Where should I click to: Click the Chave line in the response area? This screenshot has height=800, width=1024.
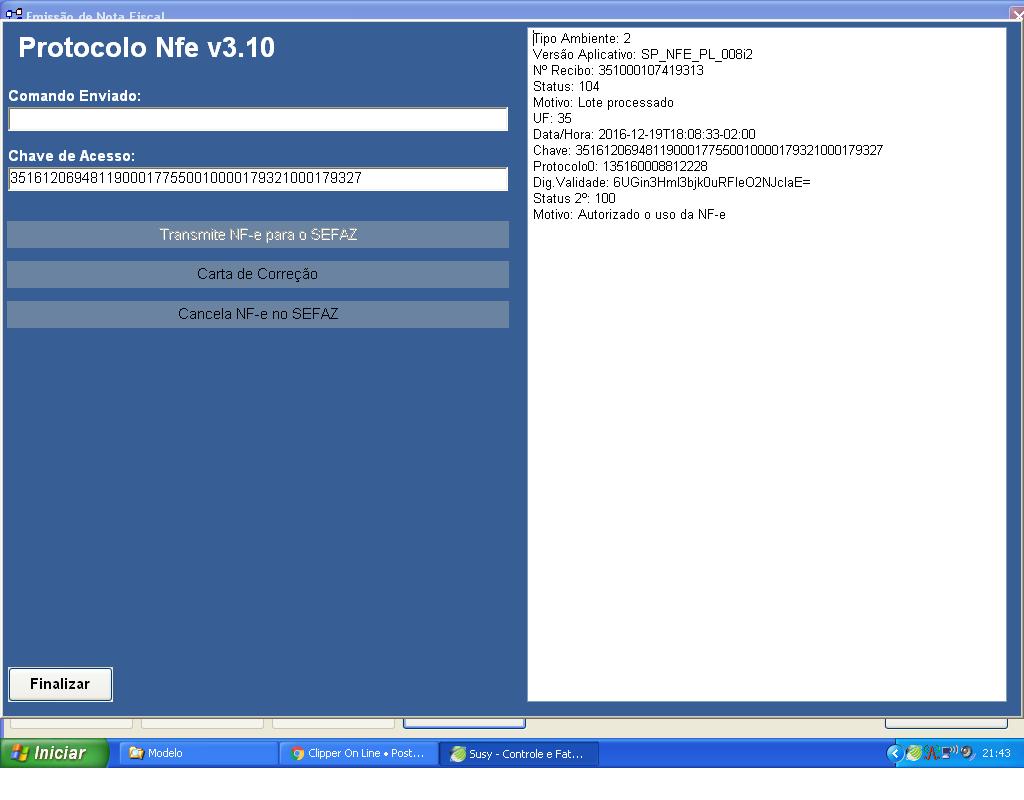point(708,150)
